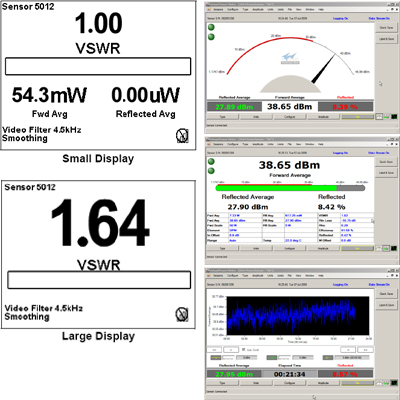This screenshot has width=400, height=400.
Task: Toggle the yellow highlighted button in gauge window button row
Action: (x=357, y=117)
